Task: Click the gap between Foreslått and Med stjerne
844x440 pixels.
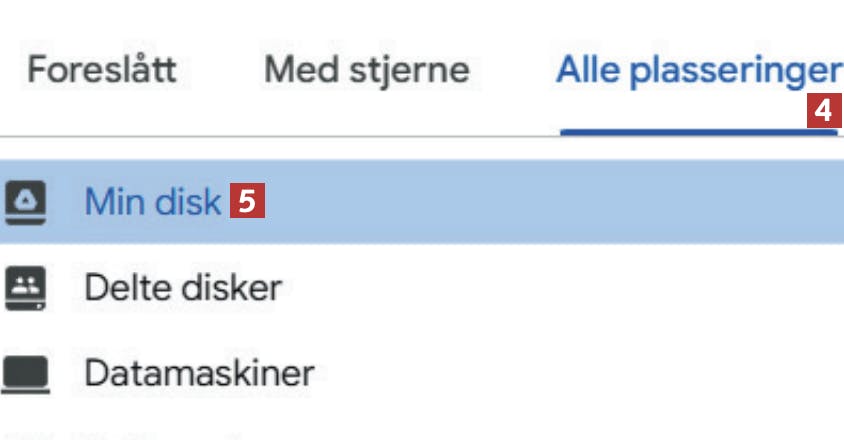Action: tap(220, 71)
